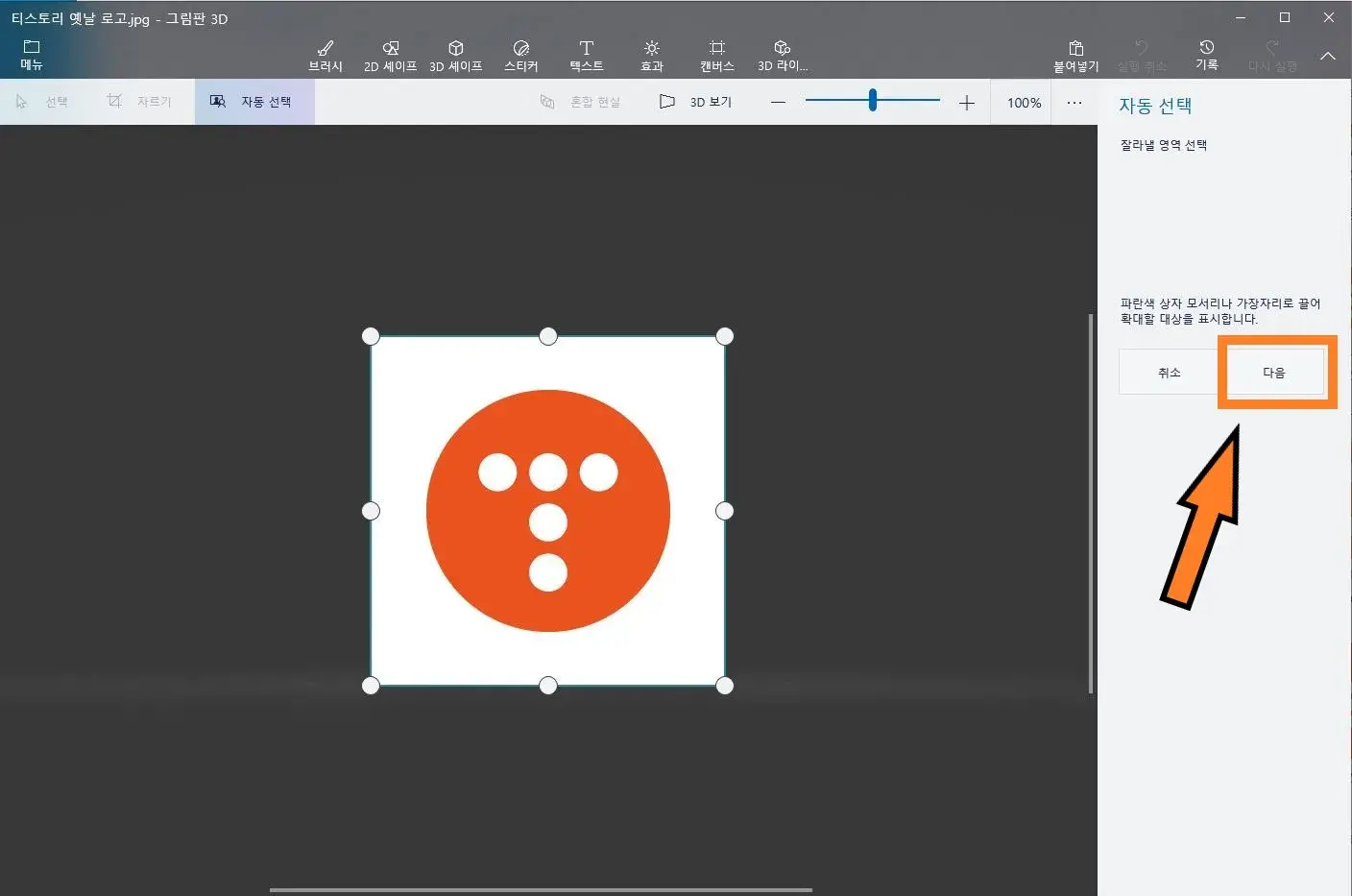Toggle the 3D 보기 view
This screenshot has width=1352, height=896.
point(696,102)
